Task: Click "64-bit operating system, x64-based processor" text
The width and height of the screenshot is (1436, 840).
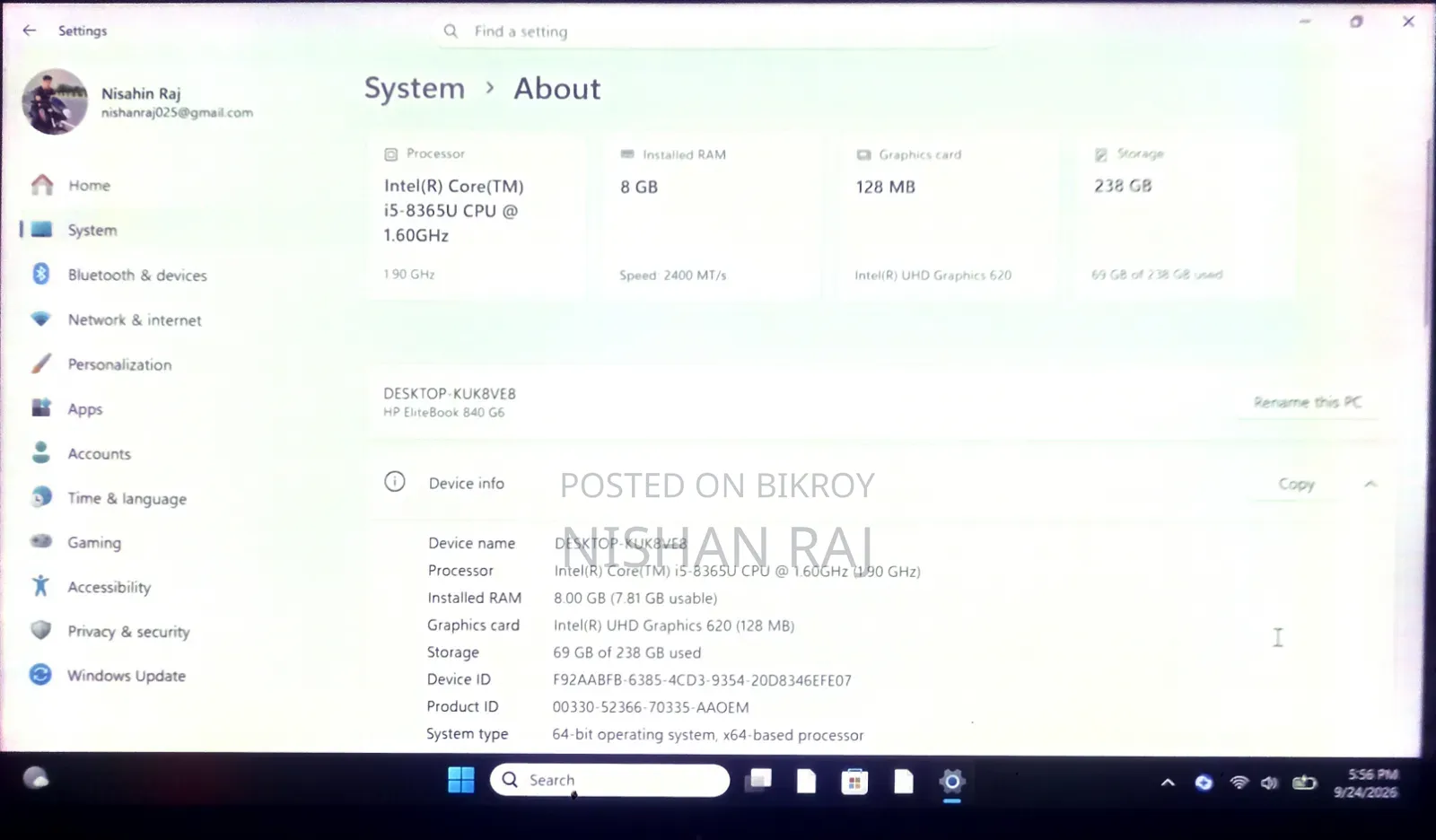Action: 708,735
